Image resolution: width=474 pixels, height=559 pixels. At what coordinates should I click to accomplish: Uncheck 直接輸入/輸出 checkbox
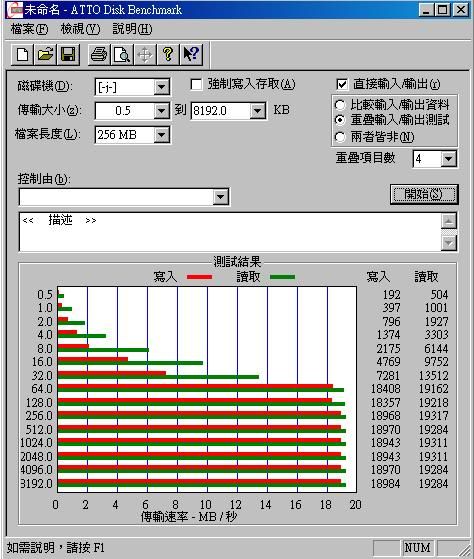pyautogui.click(x=342, y=84)
